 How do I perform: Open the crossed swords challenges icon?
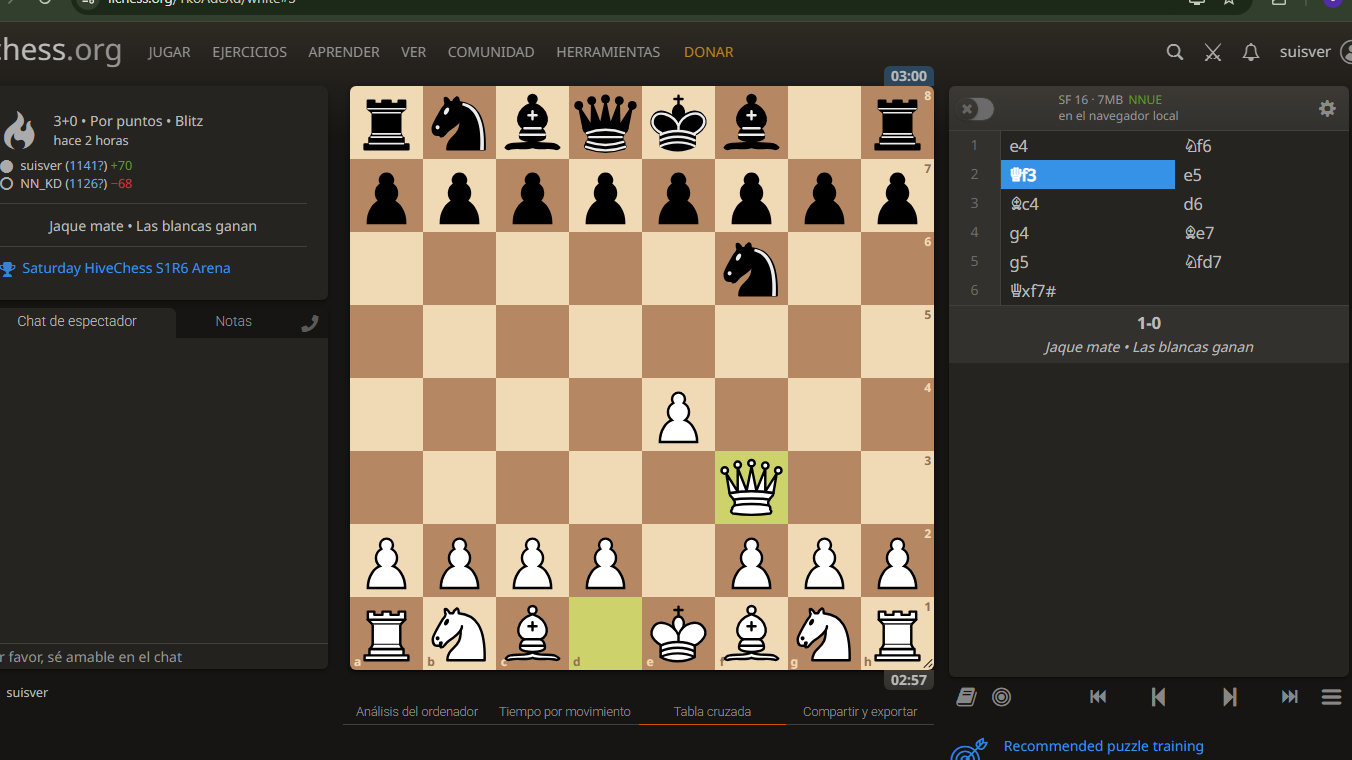(x=1213, y=52)
